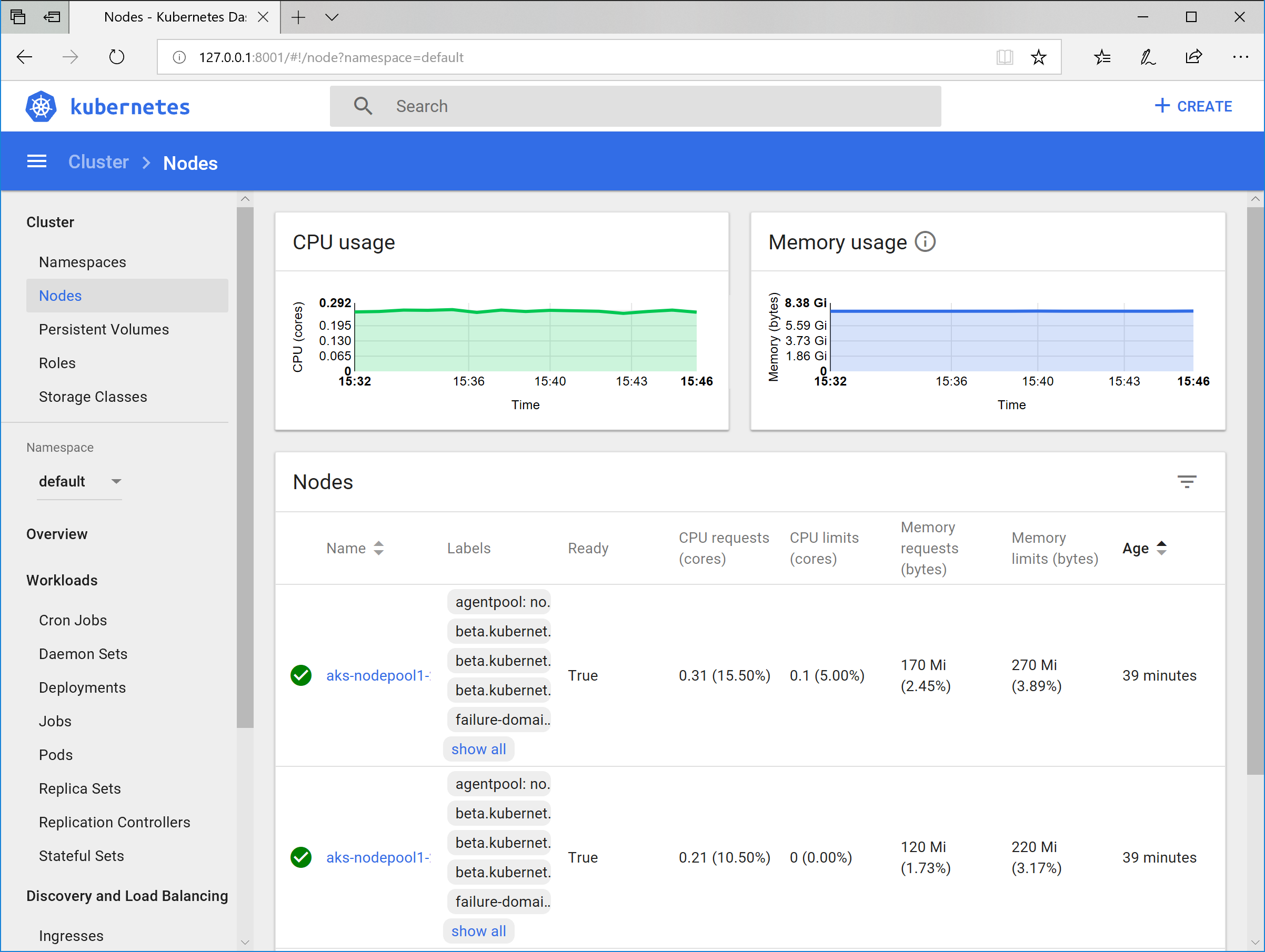Open a new browser tab
1265x952 pixels.
[x=298, y=17]
